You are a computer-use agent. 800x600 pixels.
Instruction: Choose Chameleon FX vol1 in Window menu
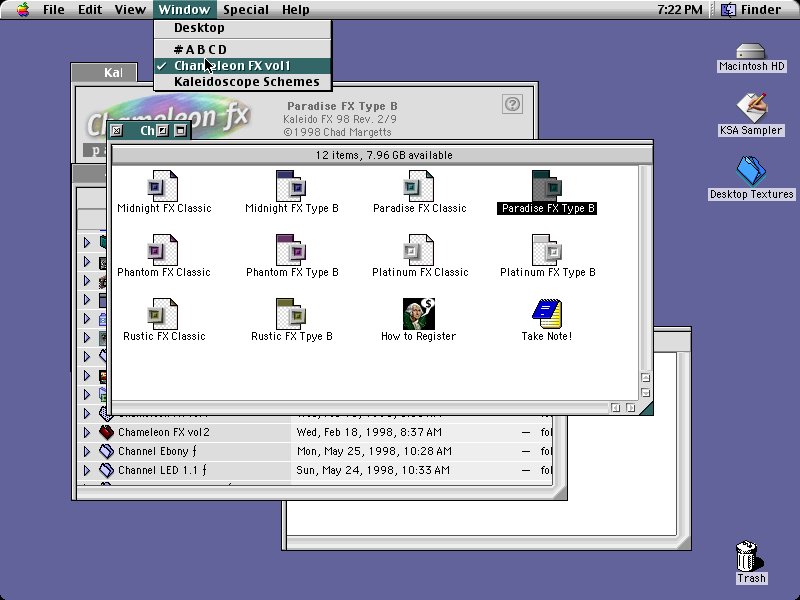tap(243, 65)
